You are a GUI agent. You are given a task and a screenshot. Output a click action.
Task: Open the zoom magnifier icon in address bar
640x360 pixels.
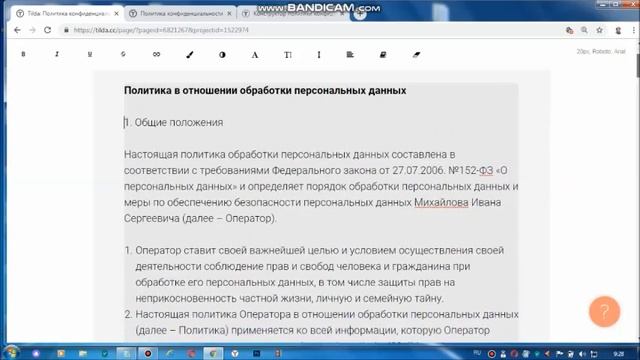tap(584, 30)
